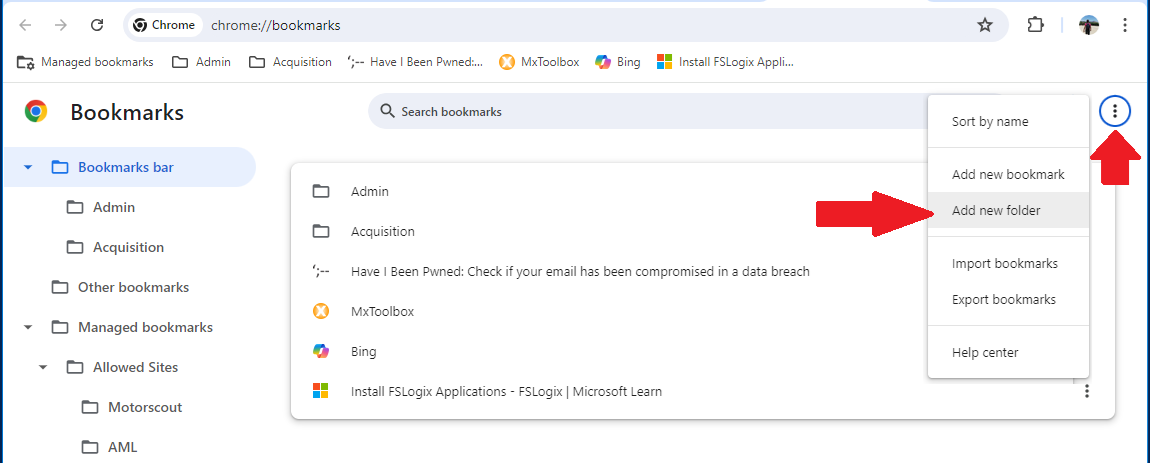Open the profile avatar icon
Image resolution: width=1150 pixels, height=463 pixels.
[1089, 25]
